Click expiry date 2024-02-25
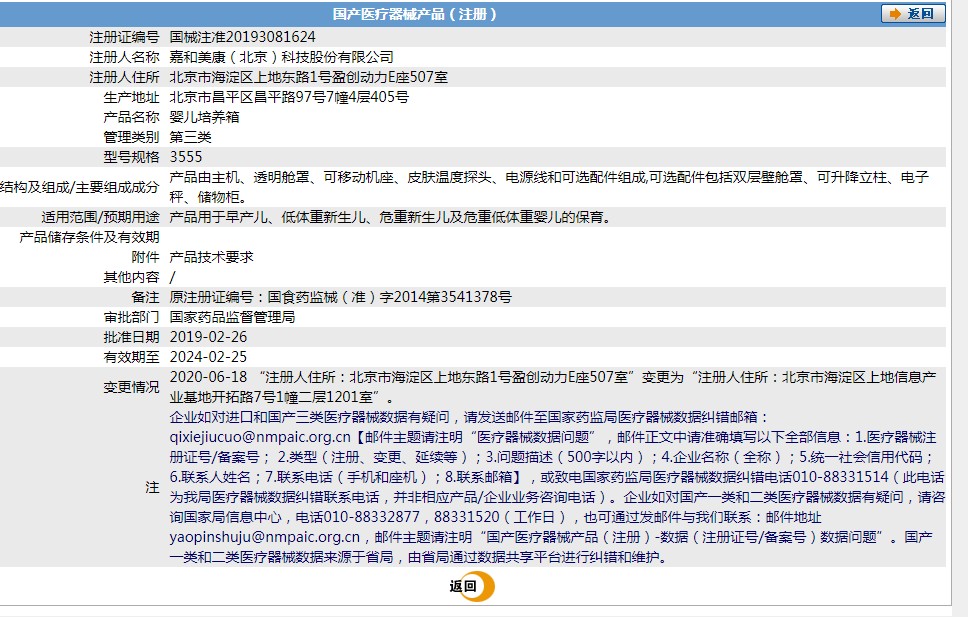This screenshot has width=968, height=617. (x=208, y=357)
